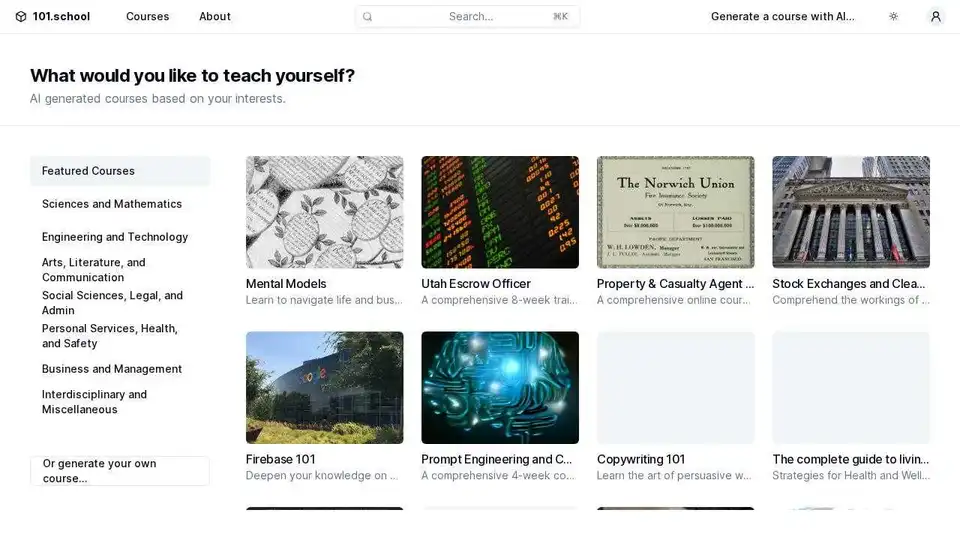Open the Mental Models course thumbnail

[x=325, y=212]
